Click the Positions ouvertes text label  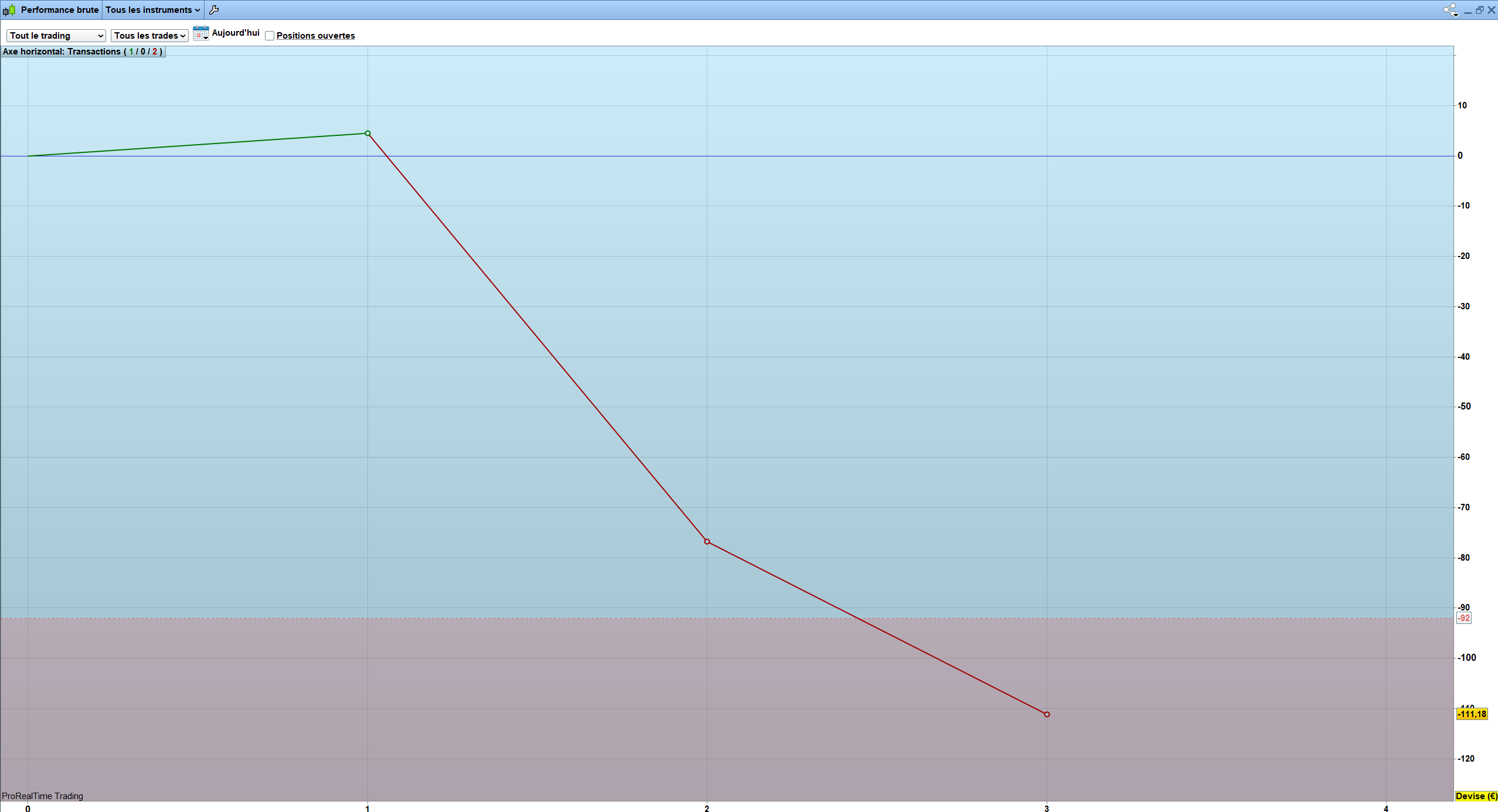point(315,36)
